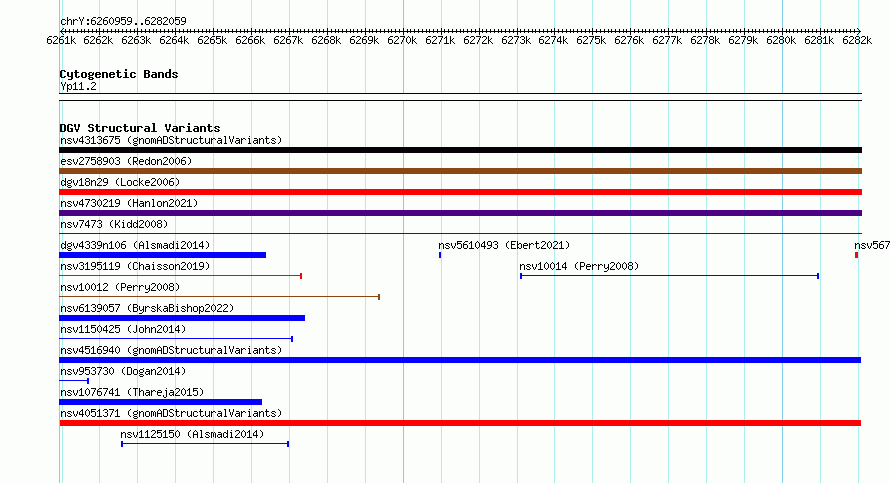Image resolution: width=890 pixels, height=483 pixels.
Task: Open the nsv3195119 (Chaisson2019) label
Action: click(135, 266)
